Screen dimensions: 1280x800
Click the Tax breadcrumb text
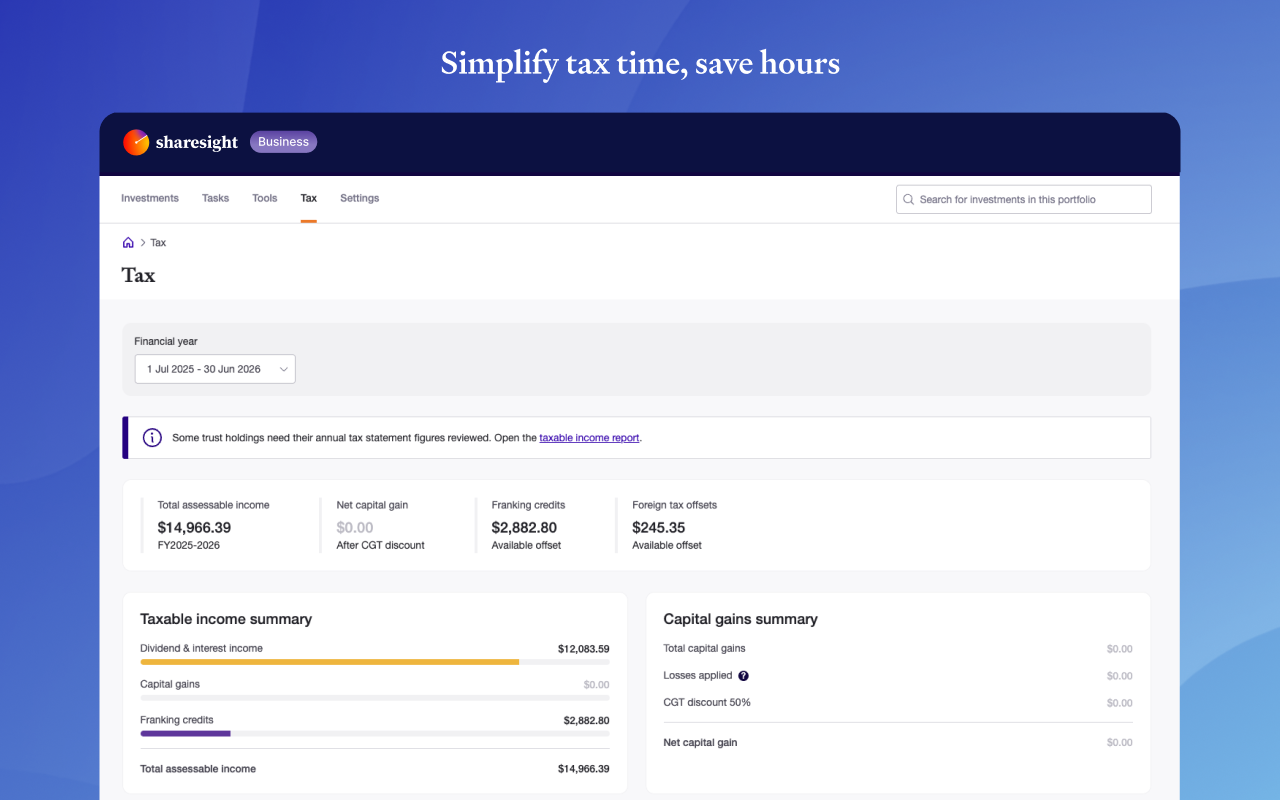point(158,243)
